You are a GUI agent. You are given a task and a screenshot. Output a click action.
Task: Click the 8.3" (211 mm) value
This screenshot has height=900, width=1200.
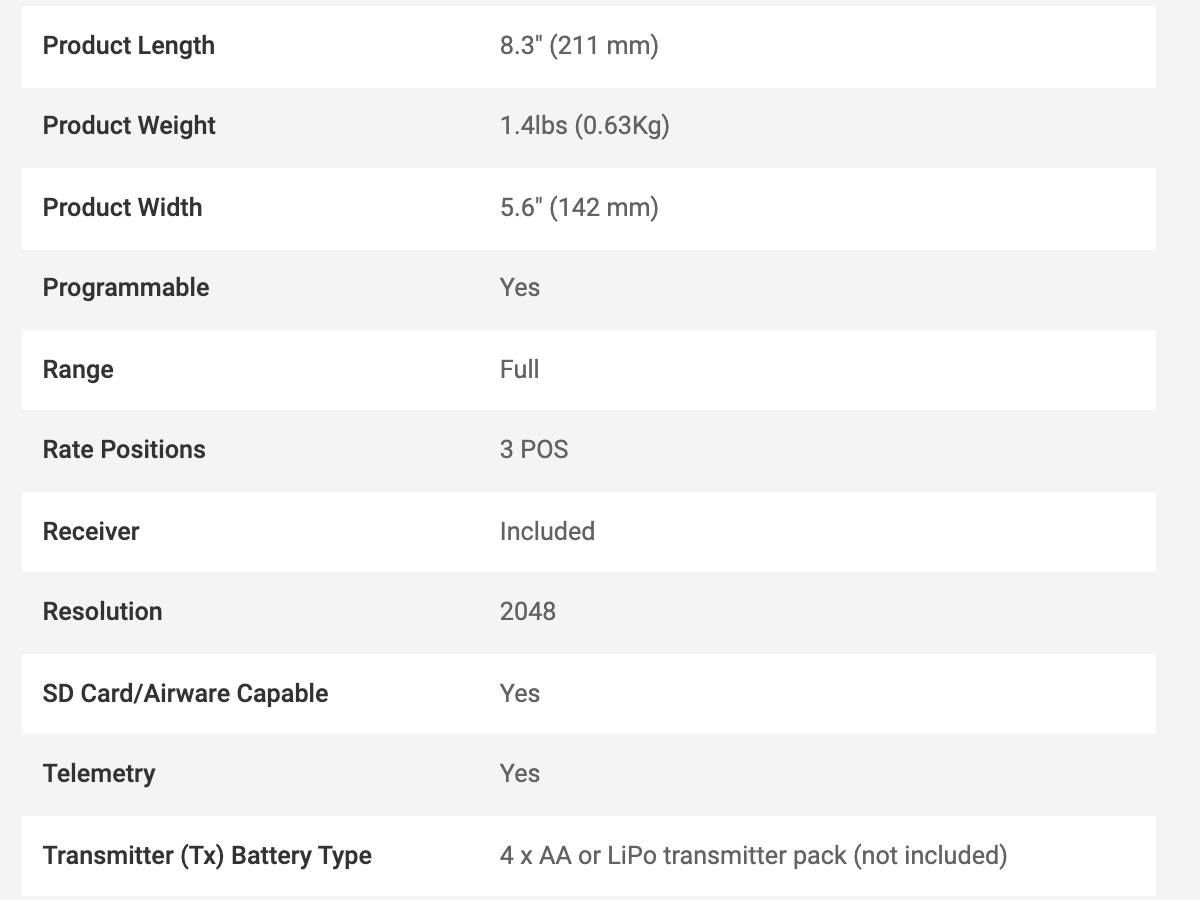pos(579,46)
